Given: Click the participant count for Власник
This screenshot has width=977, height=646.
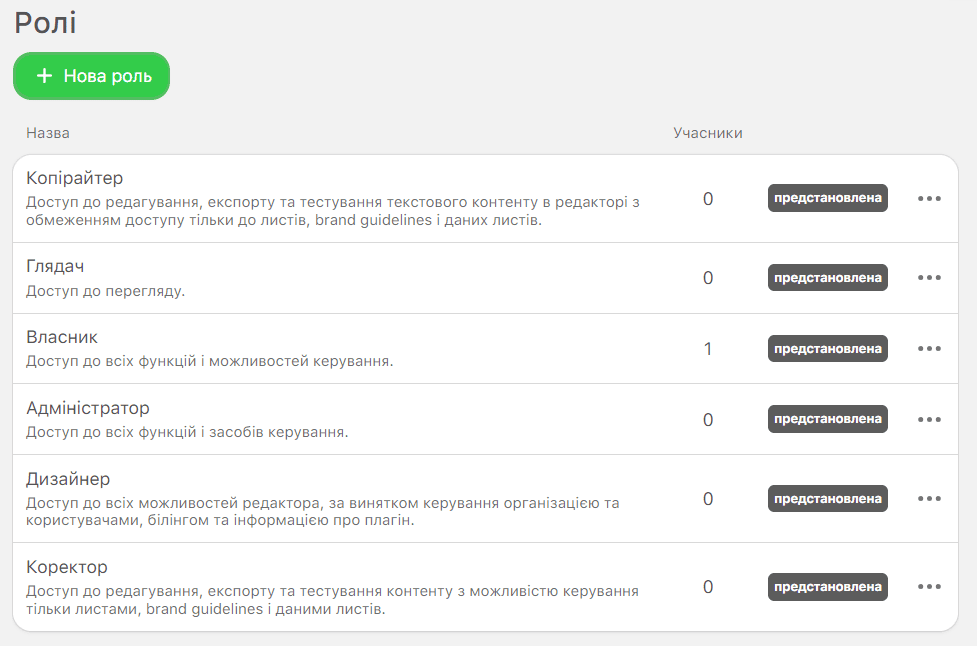Looking at the screenshot, I should [x=708, y=349].
